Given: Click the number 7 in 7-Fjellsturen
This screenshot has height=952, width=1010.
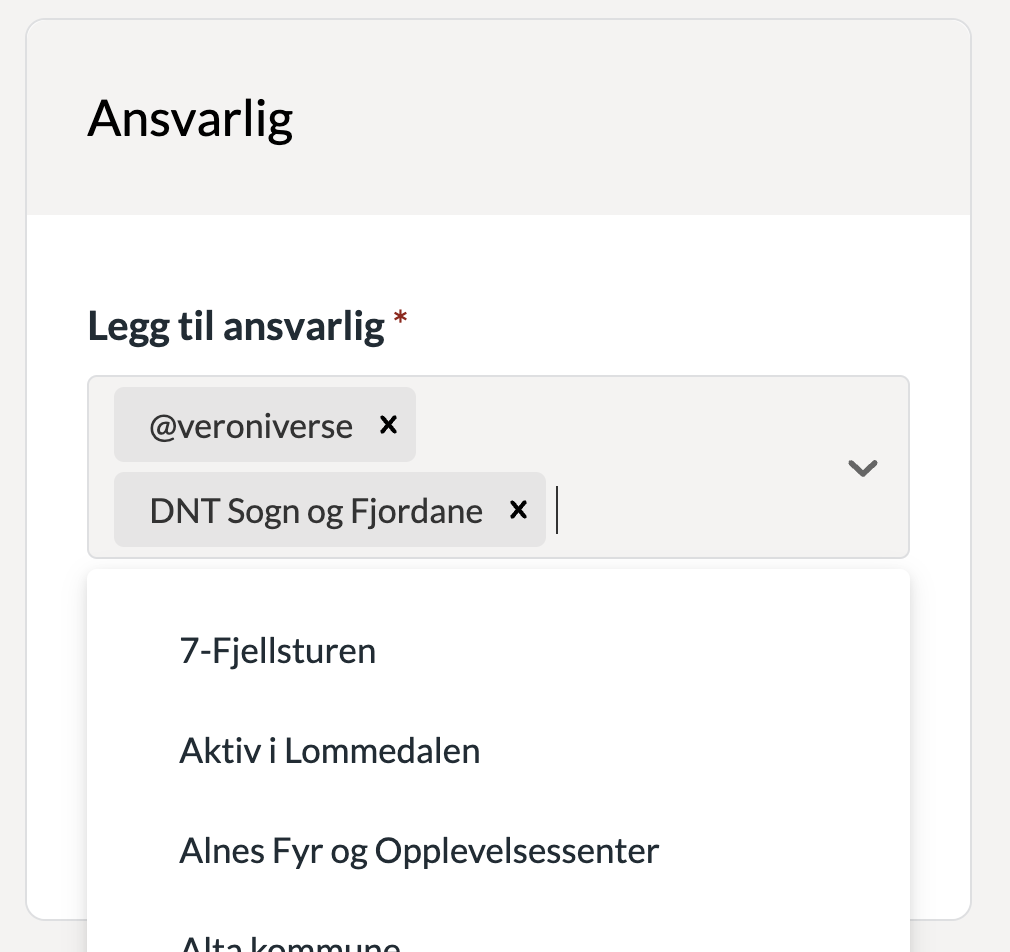Looking at the screenshot, I should click(187, 651).
